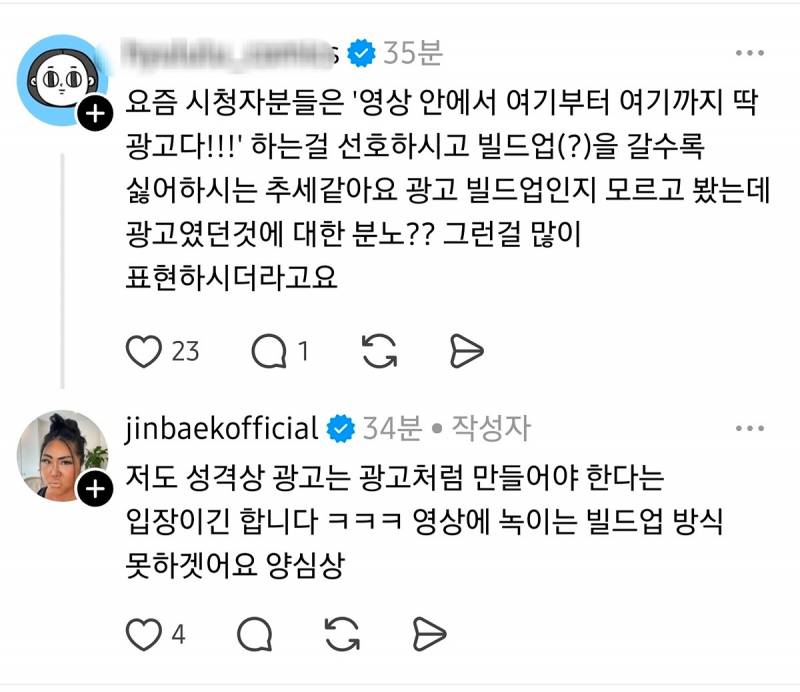Follow the first commenter via the plus button

[94, 110]
